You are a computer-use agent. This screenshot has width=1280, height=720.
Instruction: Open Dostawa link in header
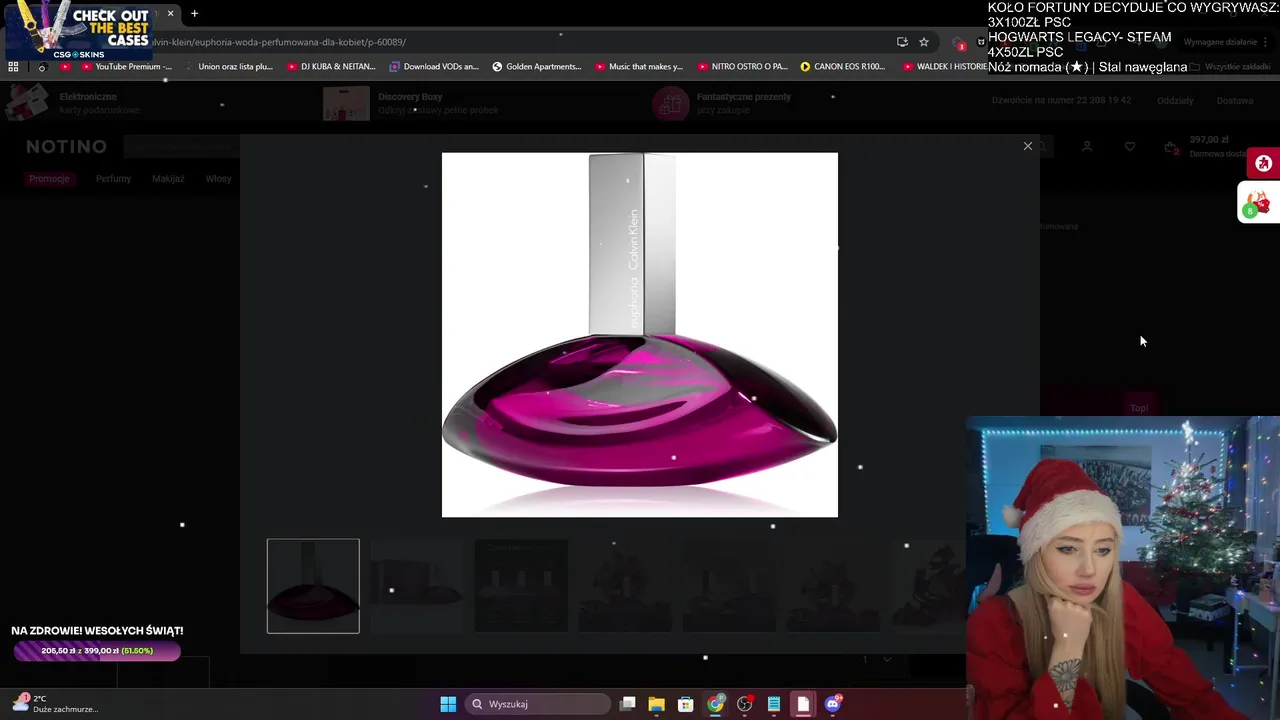click(1235, 101)
